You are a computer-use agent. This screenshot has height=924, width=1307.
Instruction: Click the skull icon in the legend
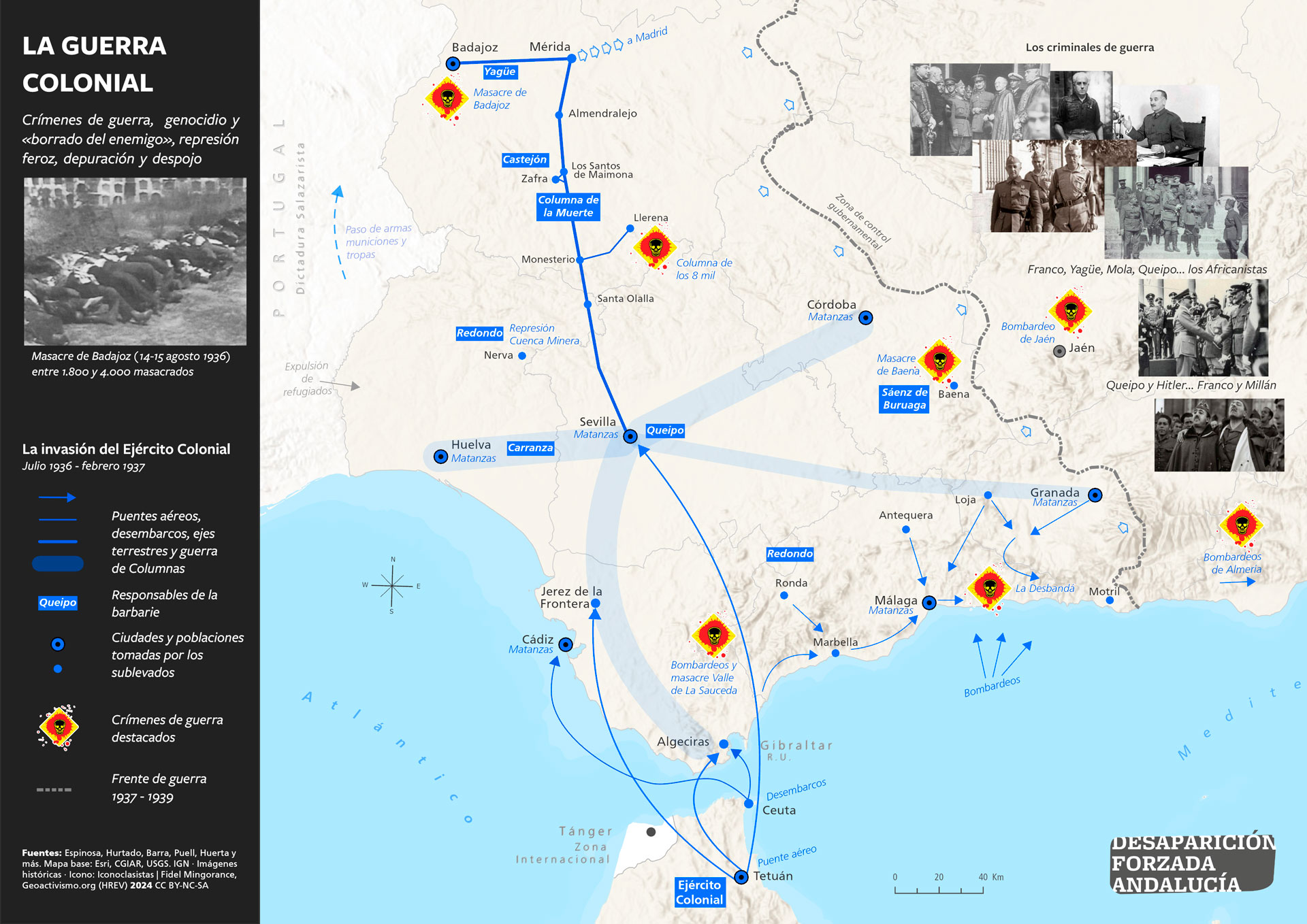(x=59, y=727)
